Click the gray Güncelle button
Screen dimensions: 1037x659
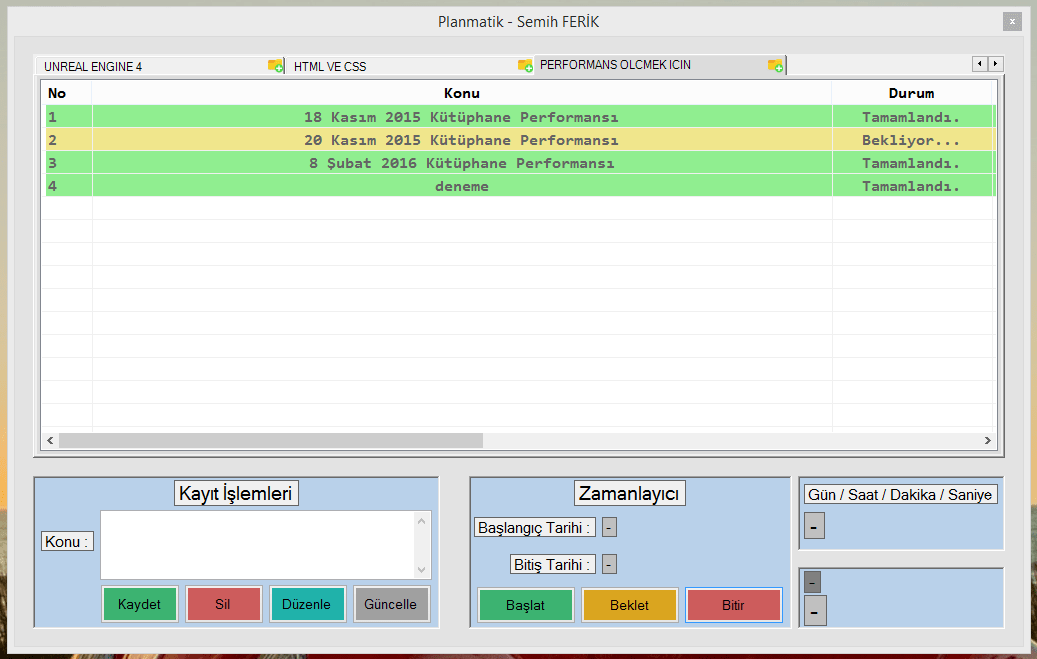point(391,604)
